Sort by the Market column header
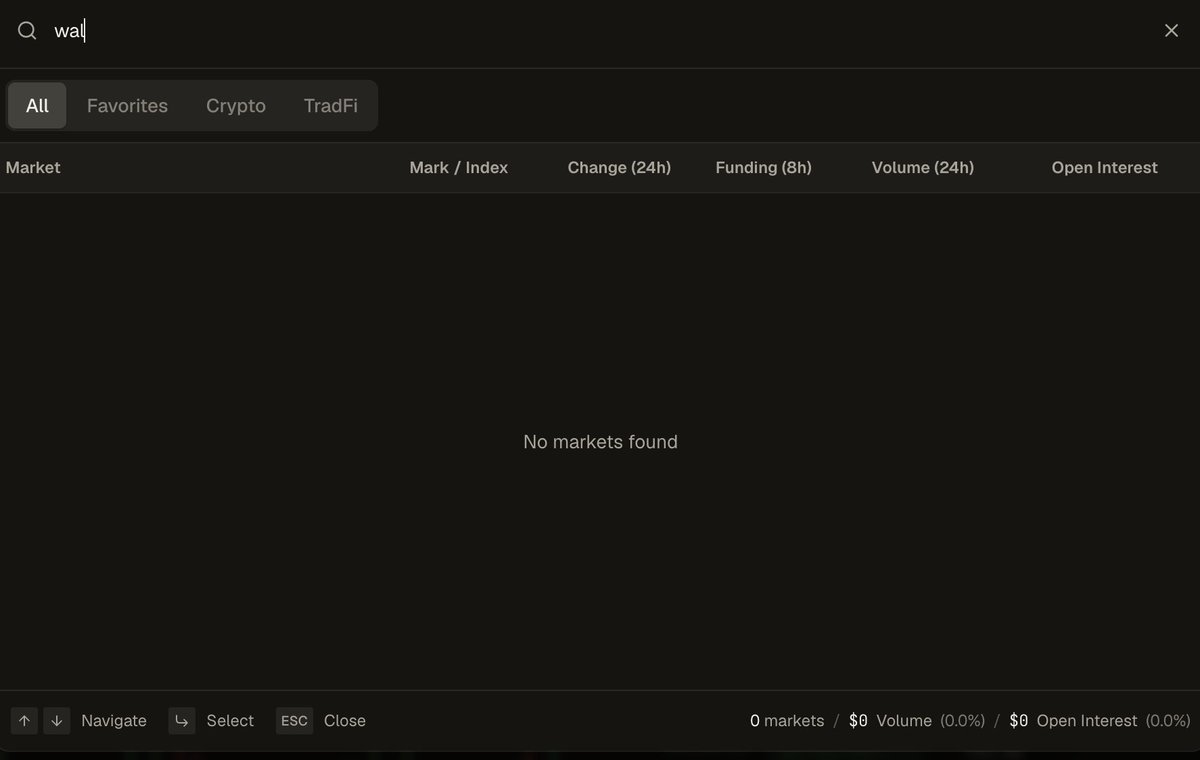The image size is (1200, 760). point(33,168)
